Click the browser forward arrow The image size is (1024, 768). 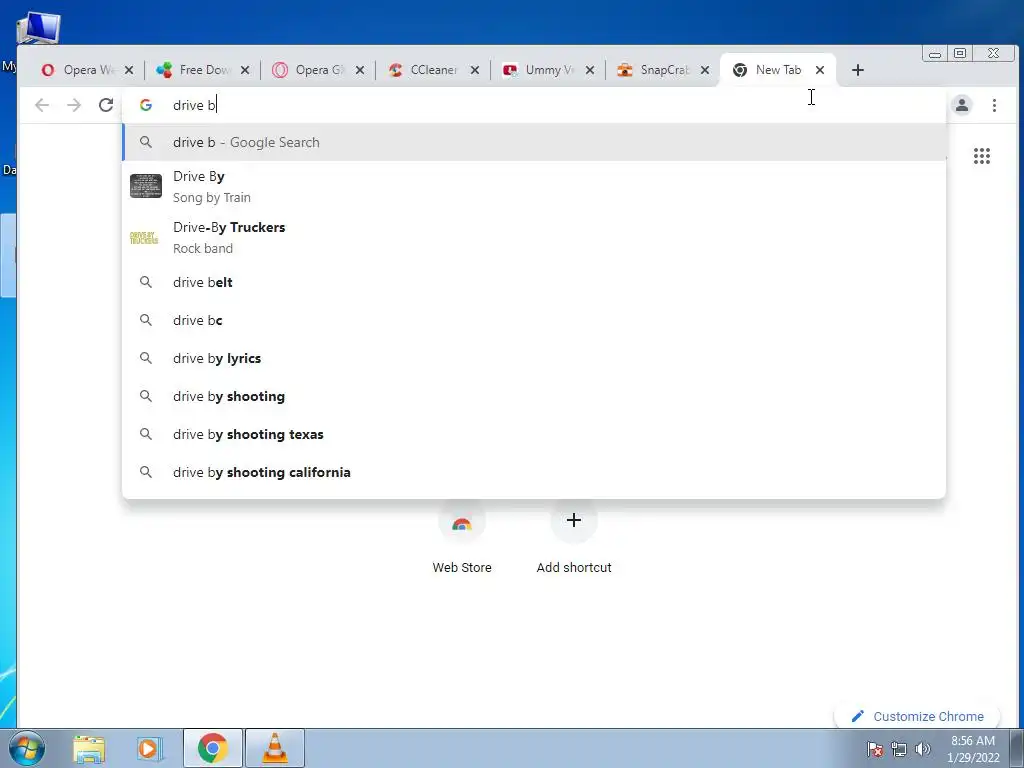pos(74,105)
